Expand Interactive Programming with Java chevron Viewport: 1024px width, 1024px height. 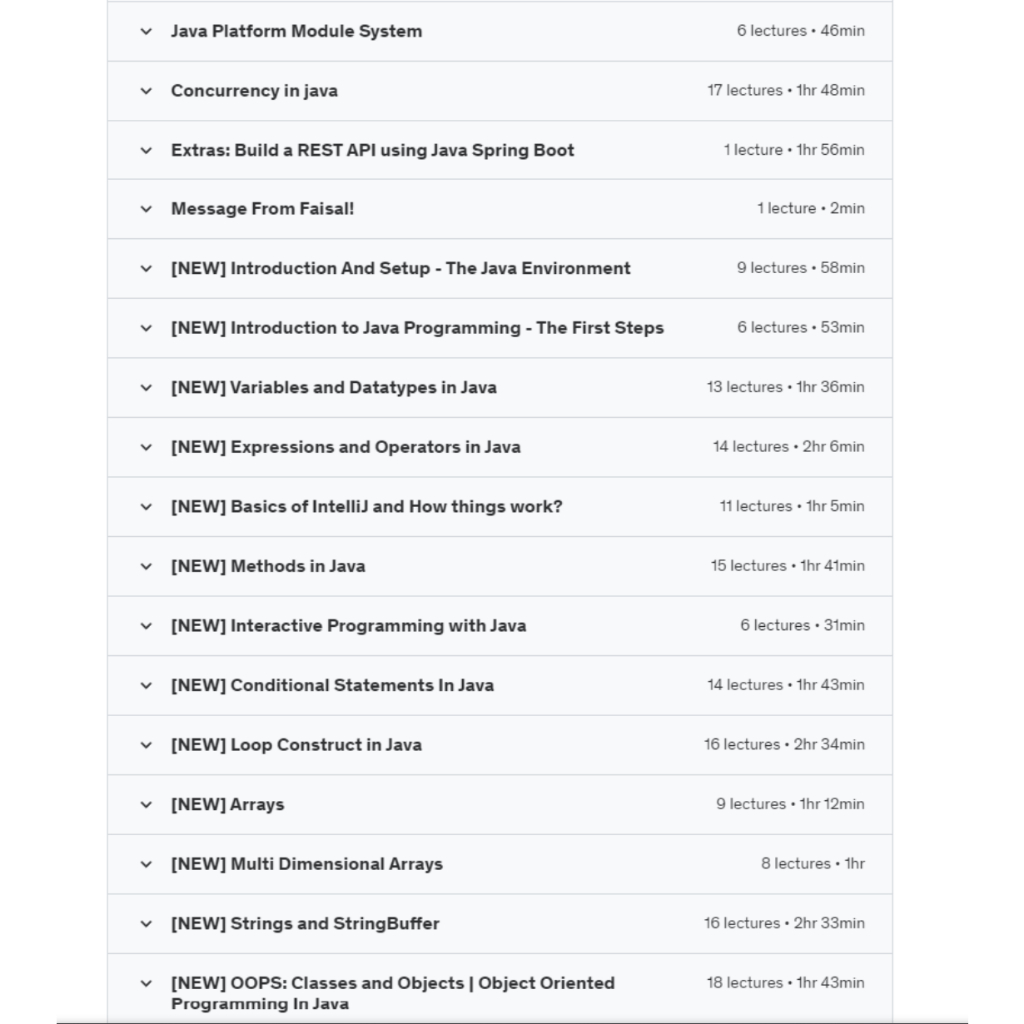(146, 626)
